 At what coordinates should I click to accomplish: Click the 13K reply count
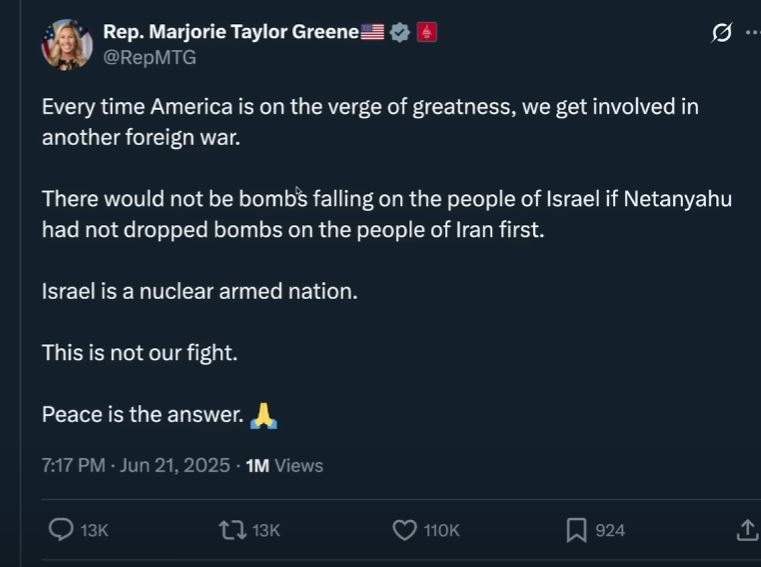tap(94, 531)
